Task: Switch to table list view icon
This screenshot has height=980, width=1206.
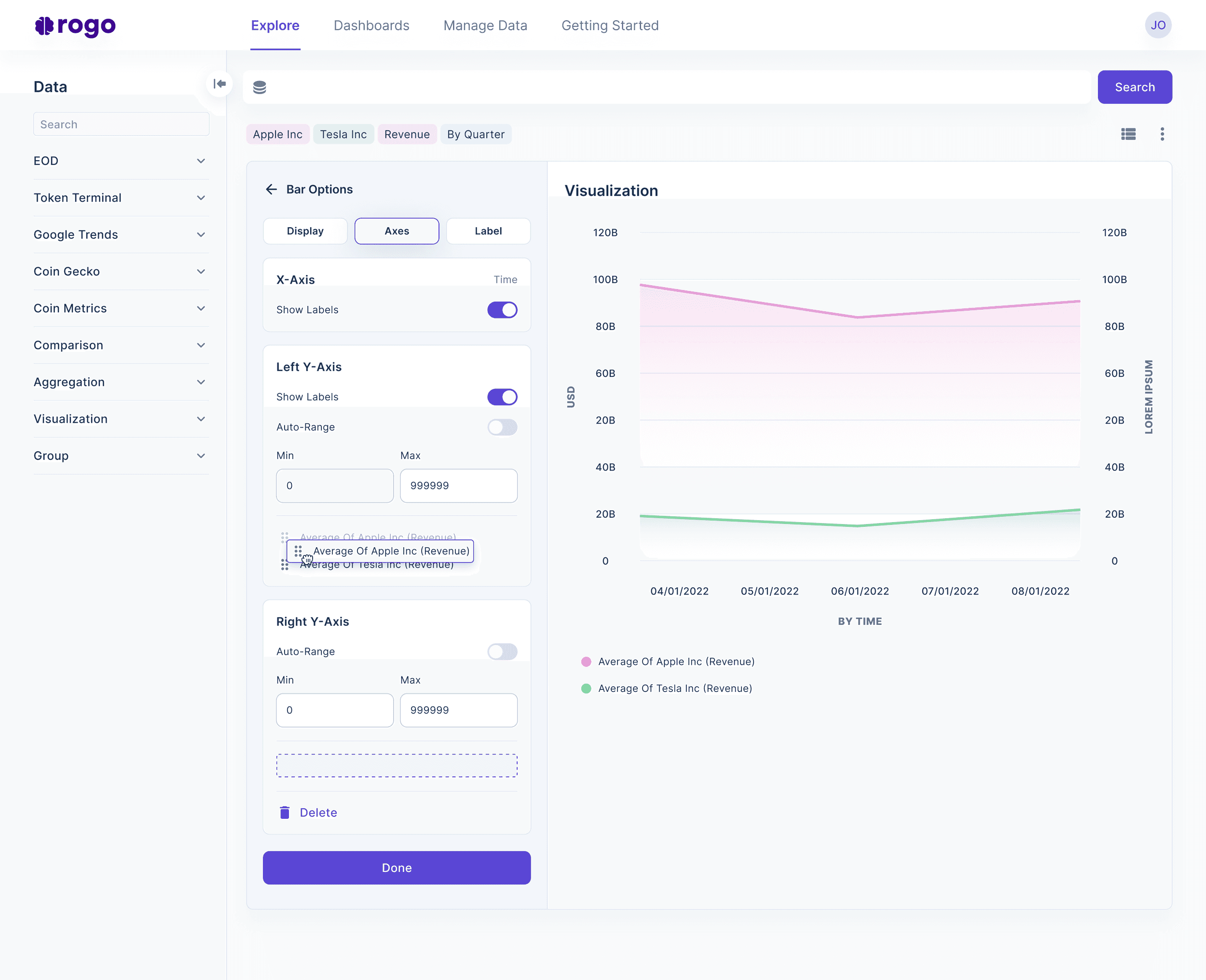Action: tap(1128, 134)
